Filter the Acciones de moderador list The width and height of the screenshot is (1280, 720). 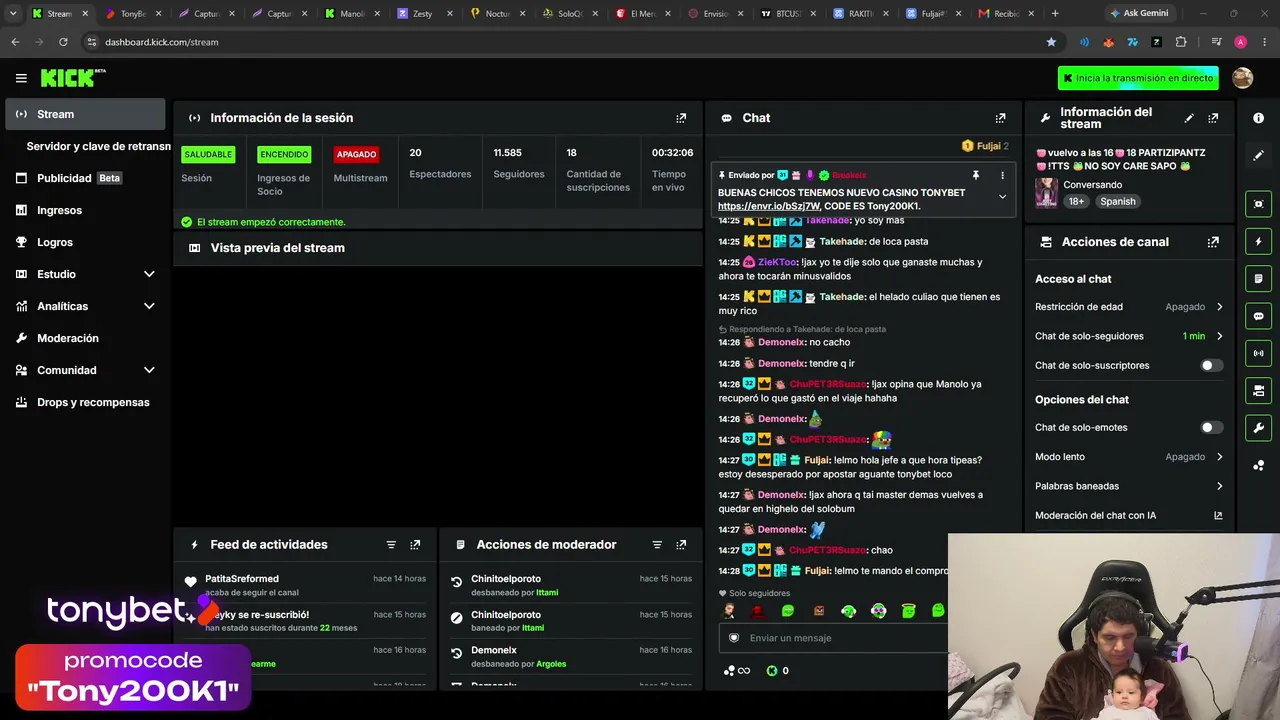[x=657, y=545]
